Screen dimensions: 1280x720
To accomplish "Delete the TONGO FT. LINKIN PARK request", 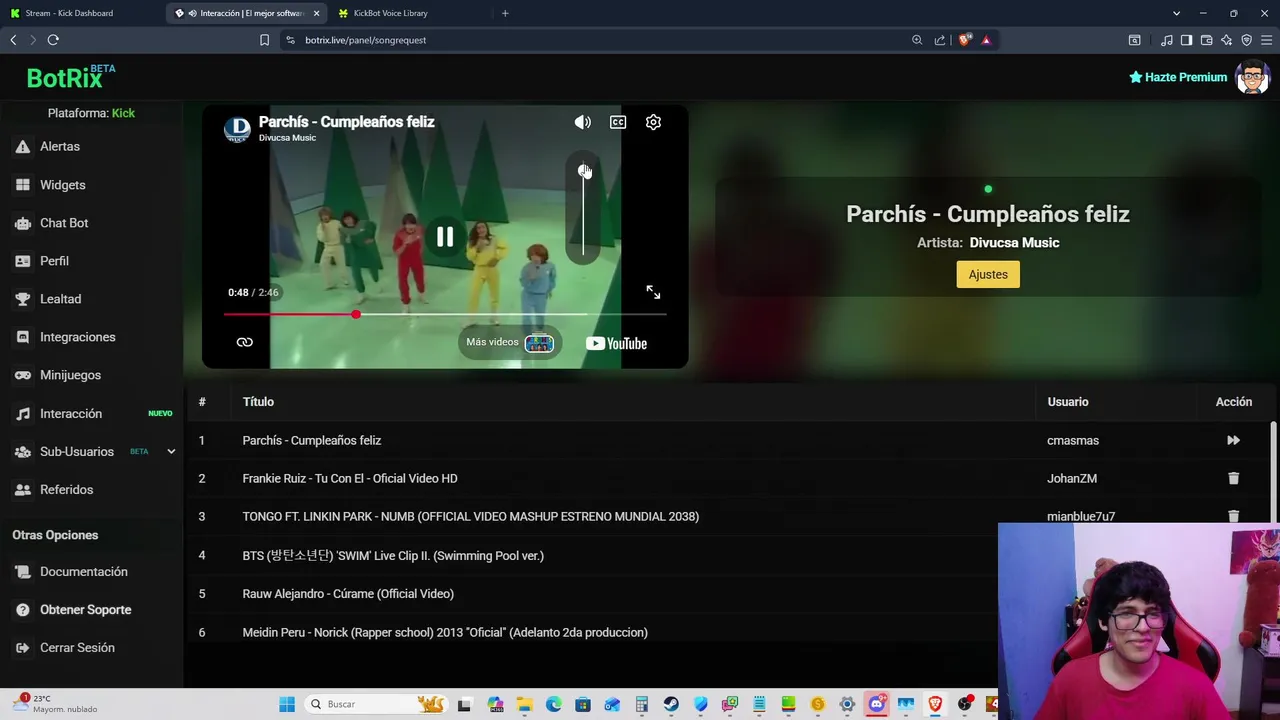I will 1233,516.
